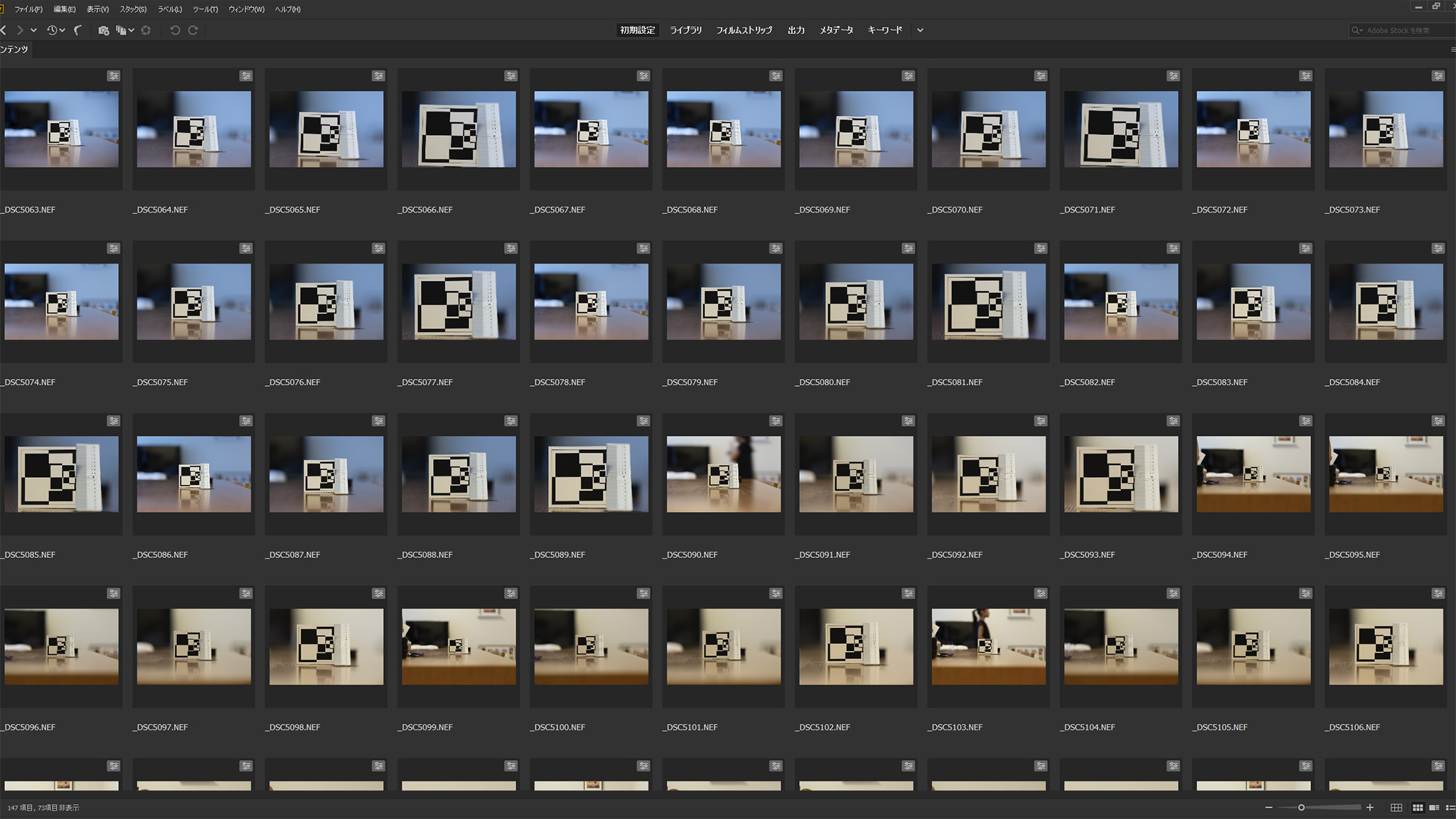The height and width of the screenshot is (819, 1456).
Task: Open the 表示(V) menu
Action: coord(97,9)
